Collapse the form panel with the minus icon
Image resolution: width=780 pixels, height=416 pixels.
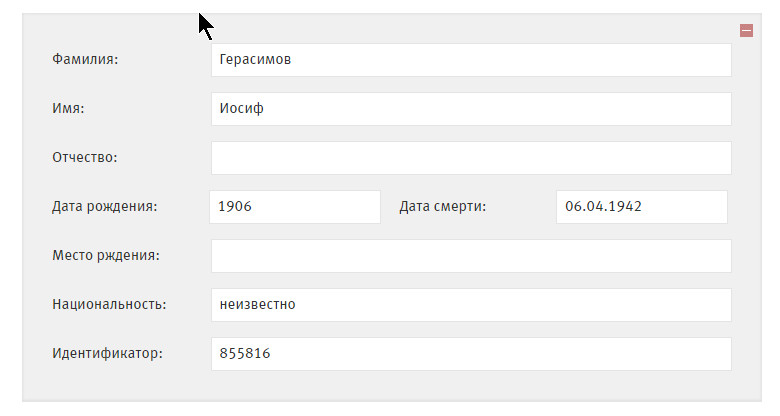pos(746,31)
